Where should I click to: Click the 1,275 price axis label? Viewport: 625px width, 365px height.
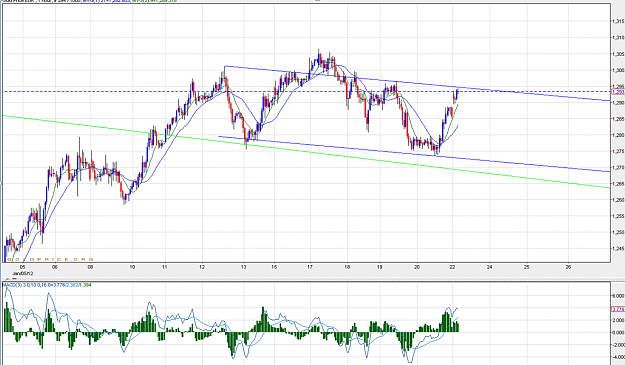coord(618,151)
